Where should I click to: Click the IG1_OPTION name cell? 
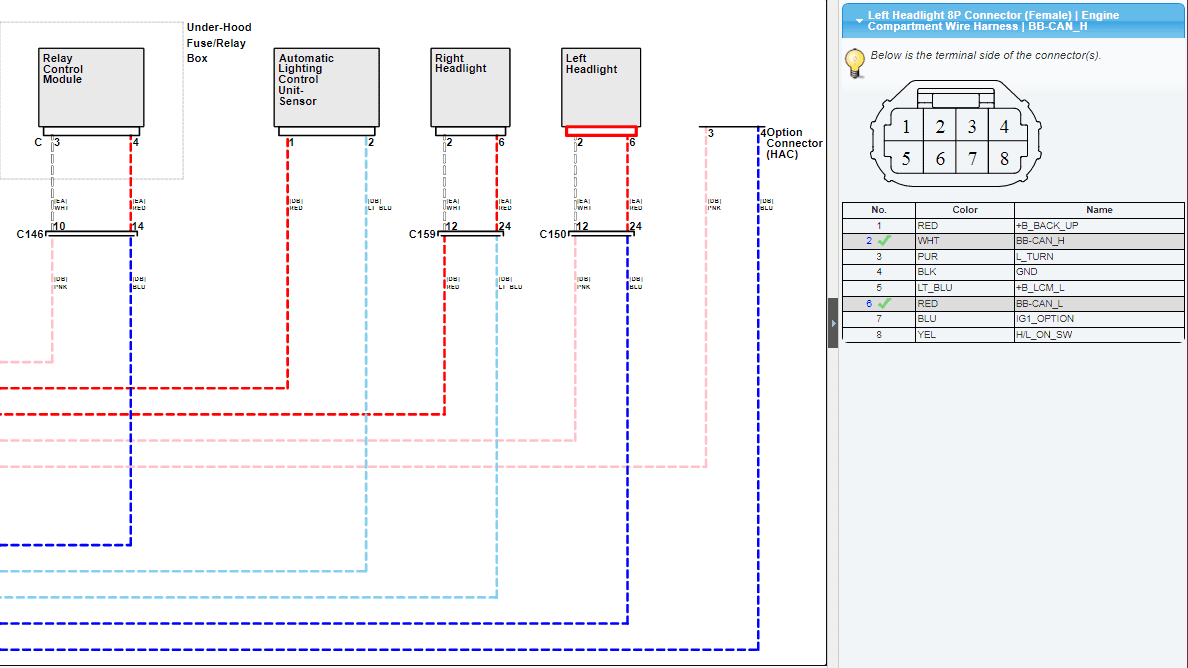1099,319
